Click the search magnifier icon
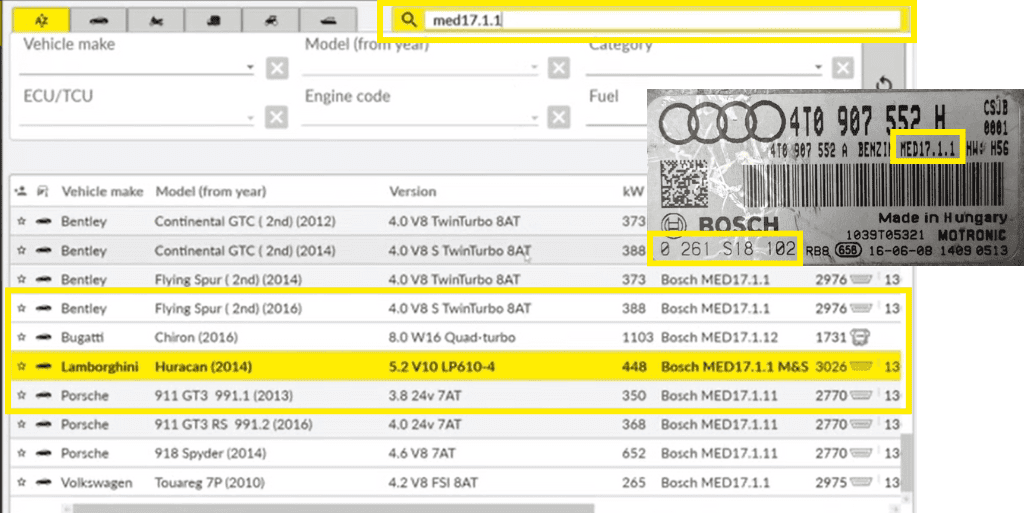Viewport: 1024px width, 513px height. point(408,20)
